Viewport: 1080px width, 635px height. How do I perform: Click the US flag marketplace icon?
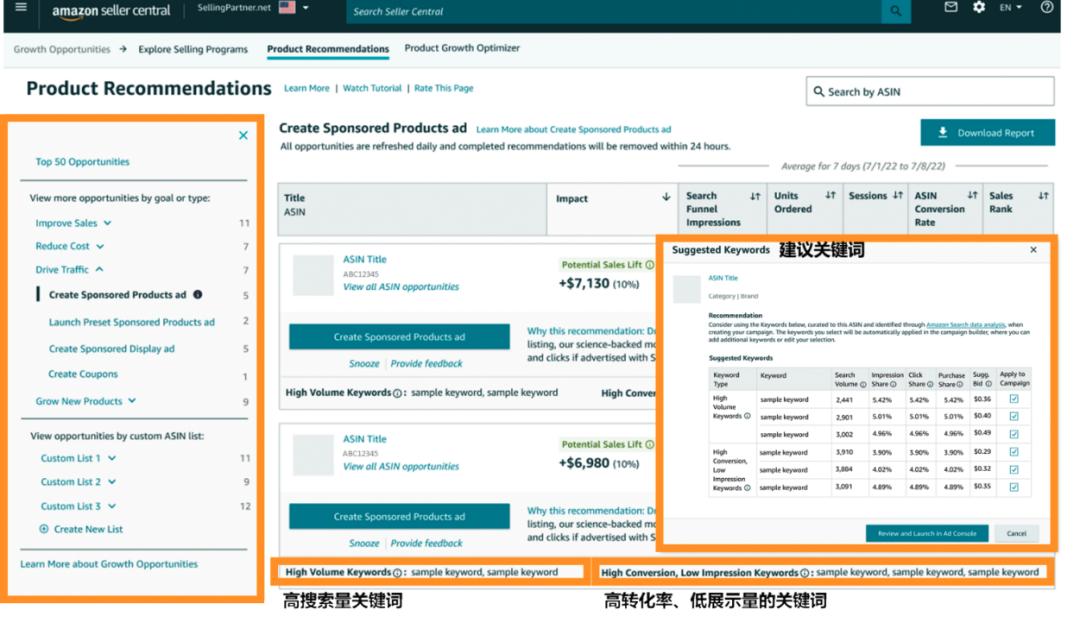(287, 8)
